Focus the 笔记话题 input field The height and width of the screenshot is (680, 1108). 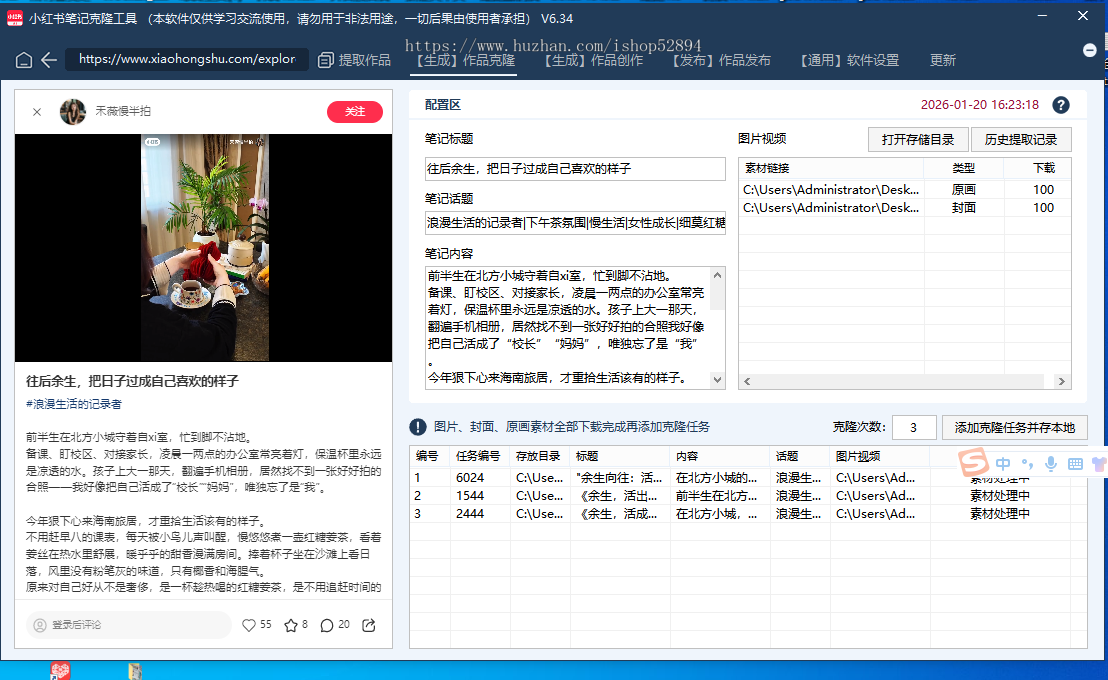[x=575, y=223]
